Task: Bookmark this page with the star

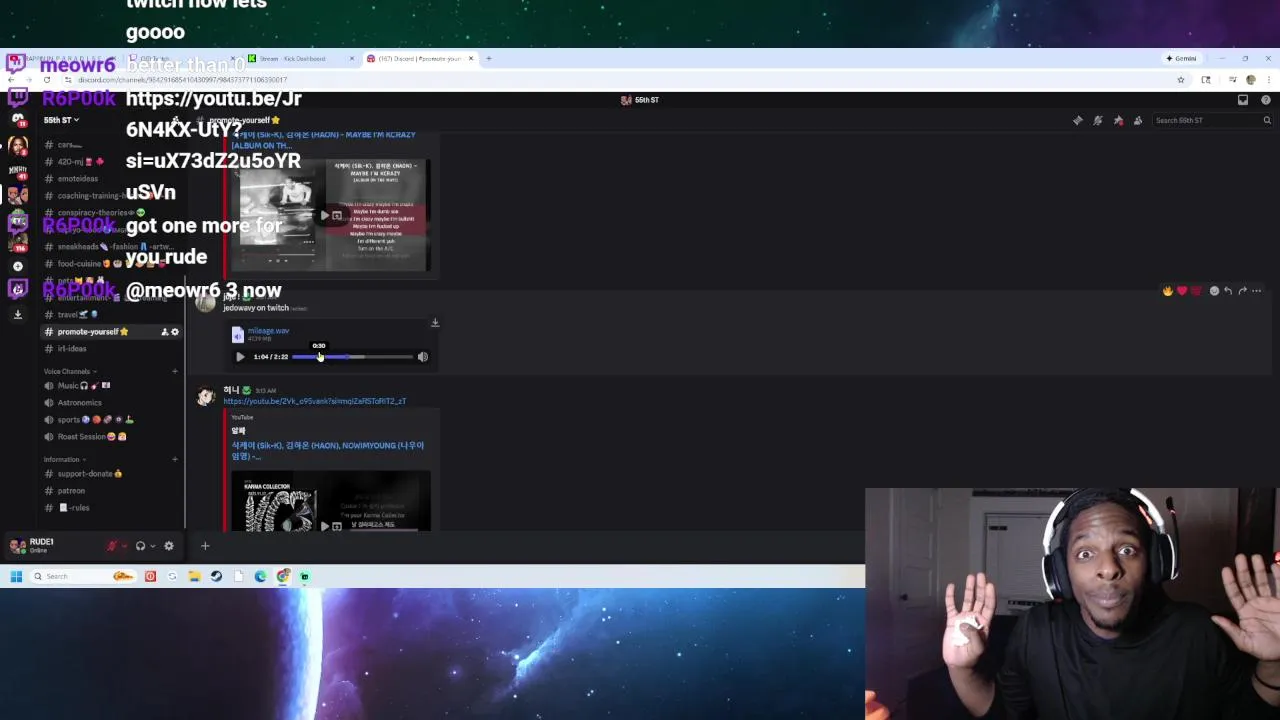Action: tap(1181, 80)
